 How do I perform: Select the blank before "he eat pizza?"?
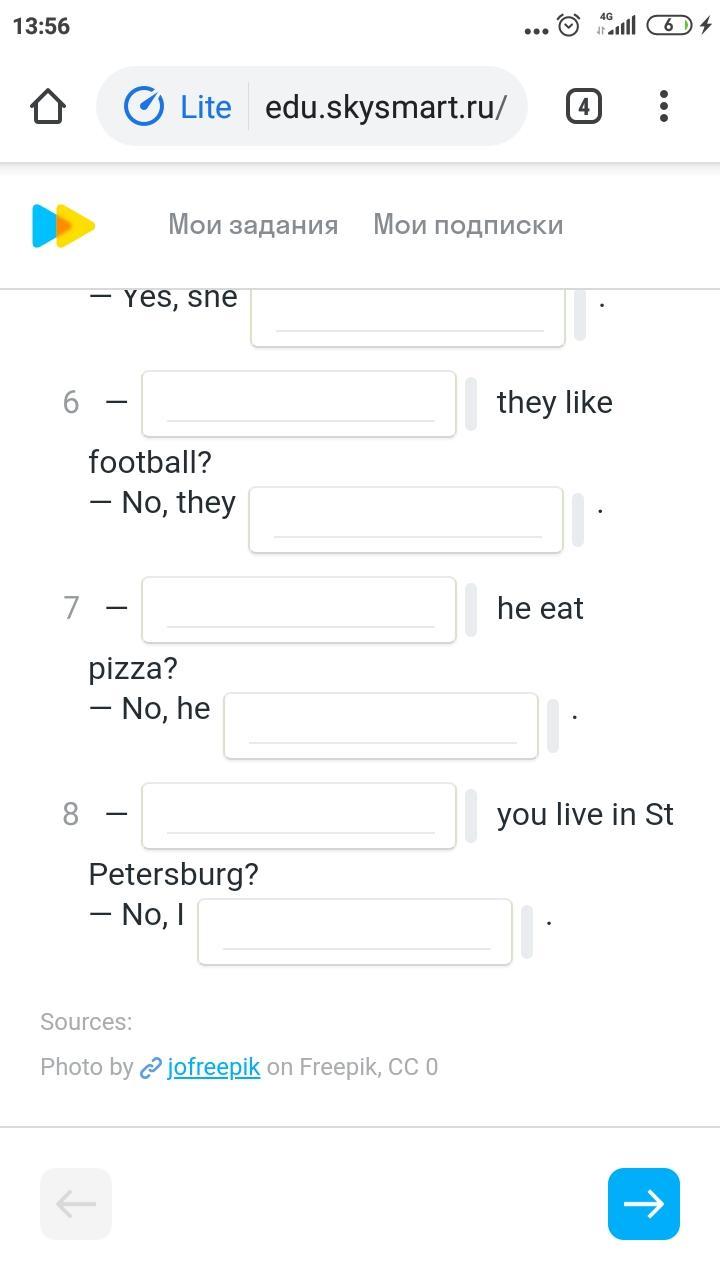(299, 610)
